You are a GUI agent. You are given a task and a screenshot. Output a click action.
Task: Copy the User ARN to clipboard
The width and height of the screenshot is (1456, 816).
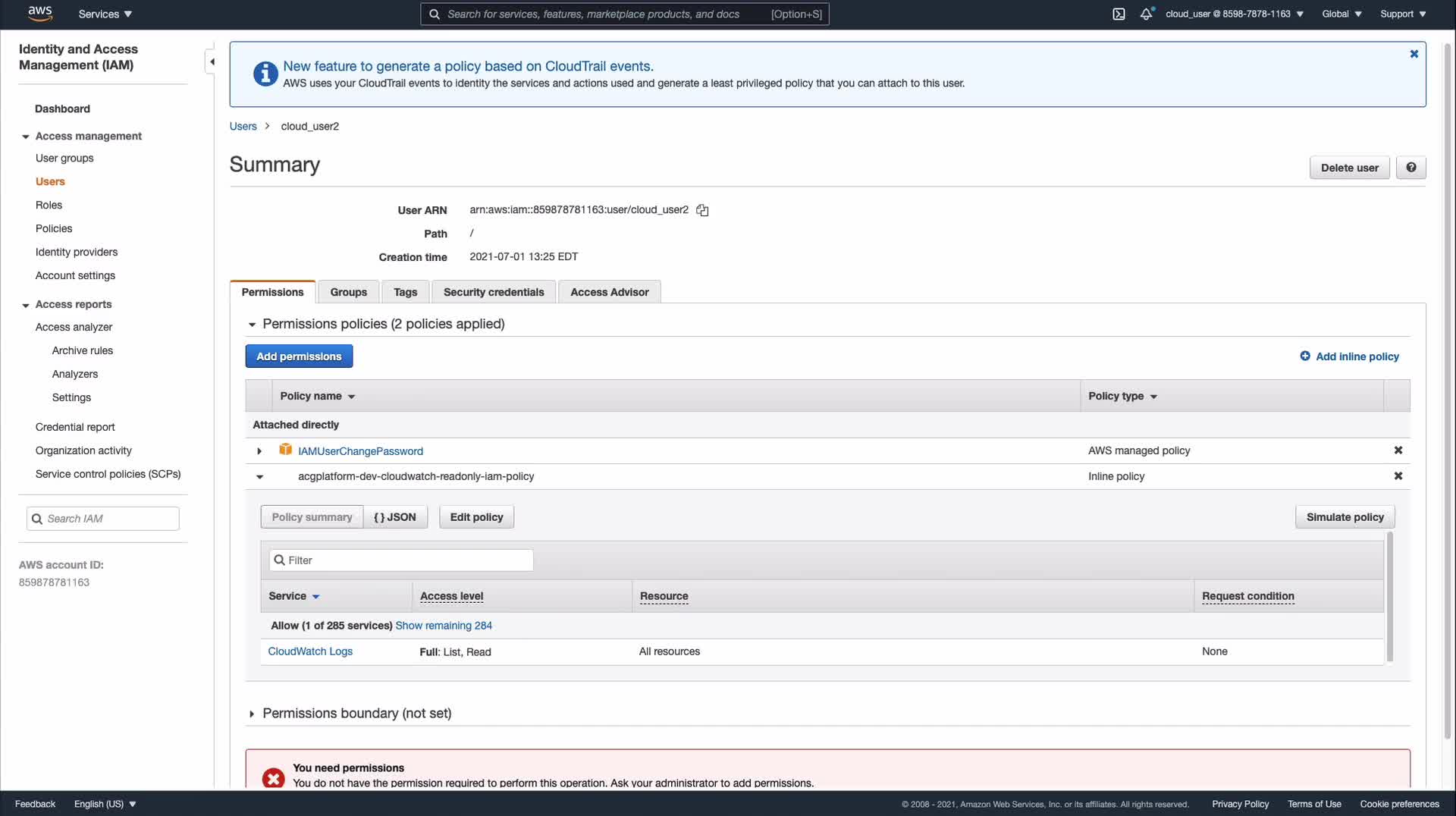click(702, 210)
